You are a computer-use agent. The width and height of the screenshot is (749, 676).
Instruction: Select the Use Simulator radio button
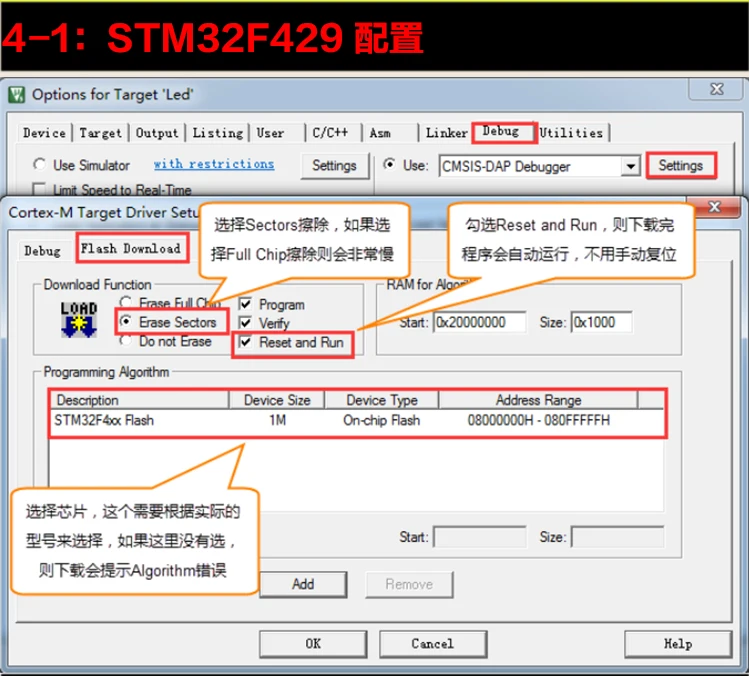coord(40,165)
